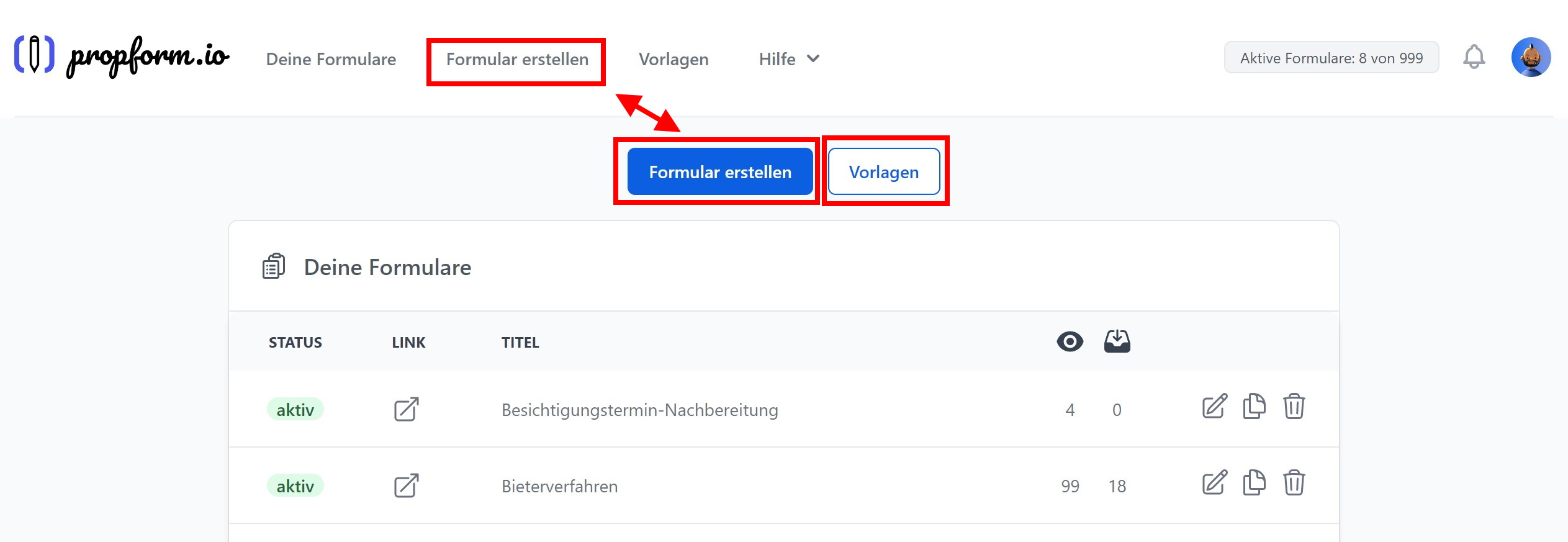1568x542 pixels.
Task: Open external link for Besichtigungstermin-Nachbereitung
Action: tap(407, 409)
